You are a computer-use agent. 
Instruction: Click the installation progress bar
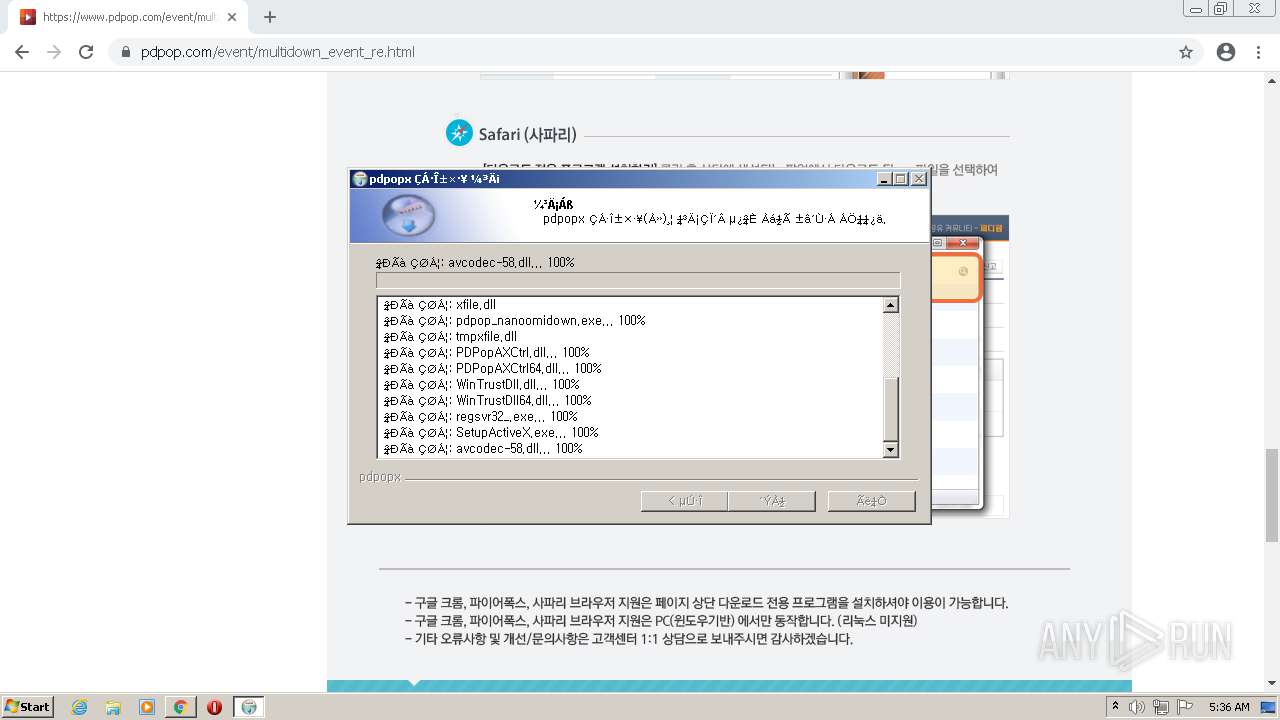(638, 281)
